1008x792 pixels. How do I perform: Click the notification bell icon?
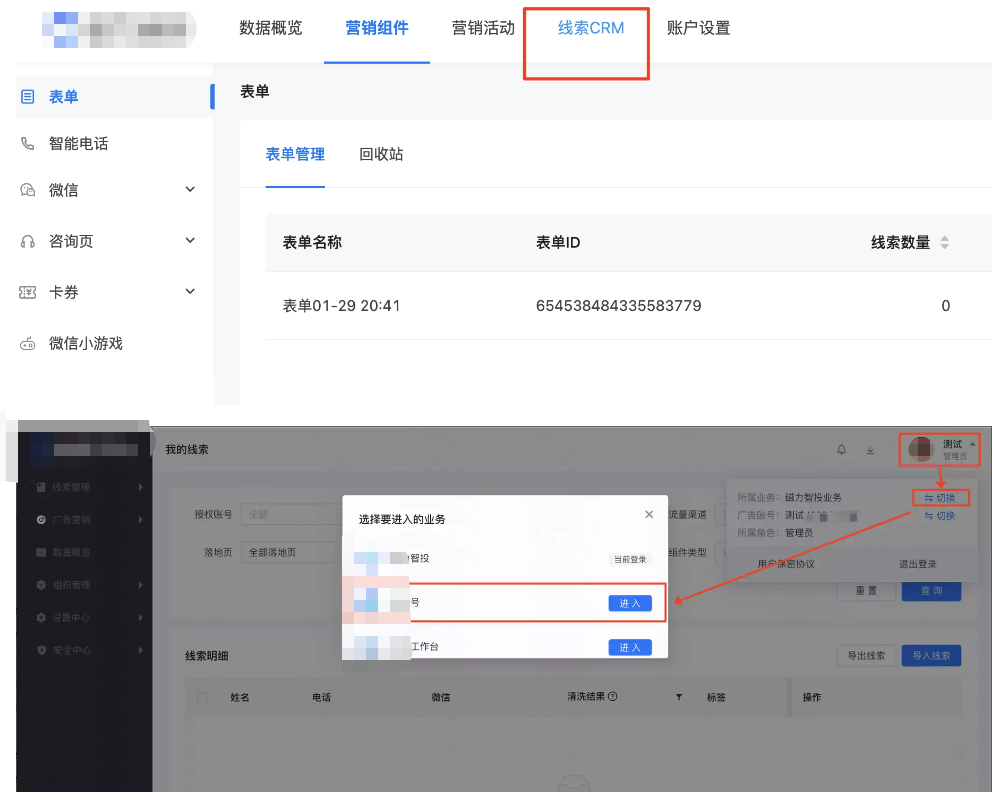click(x=841, y=449)
